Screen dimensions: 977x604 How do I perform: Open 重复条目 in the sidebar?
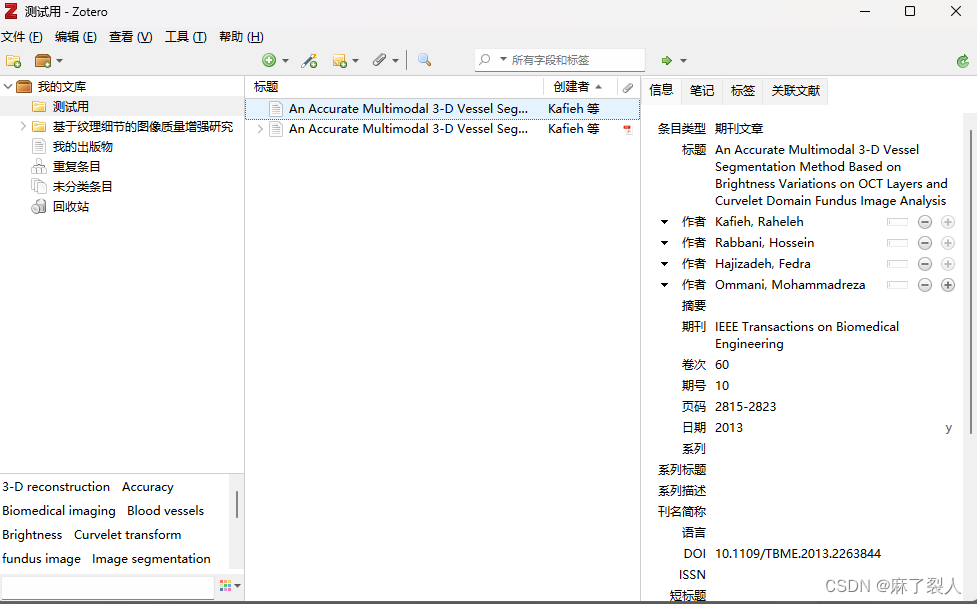[76, 166]
